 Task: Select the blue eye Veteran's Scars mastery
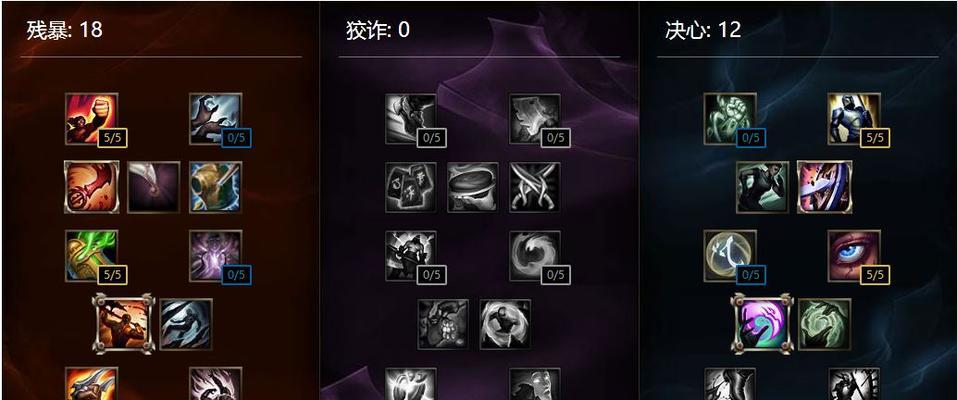(854, 256)
